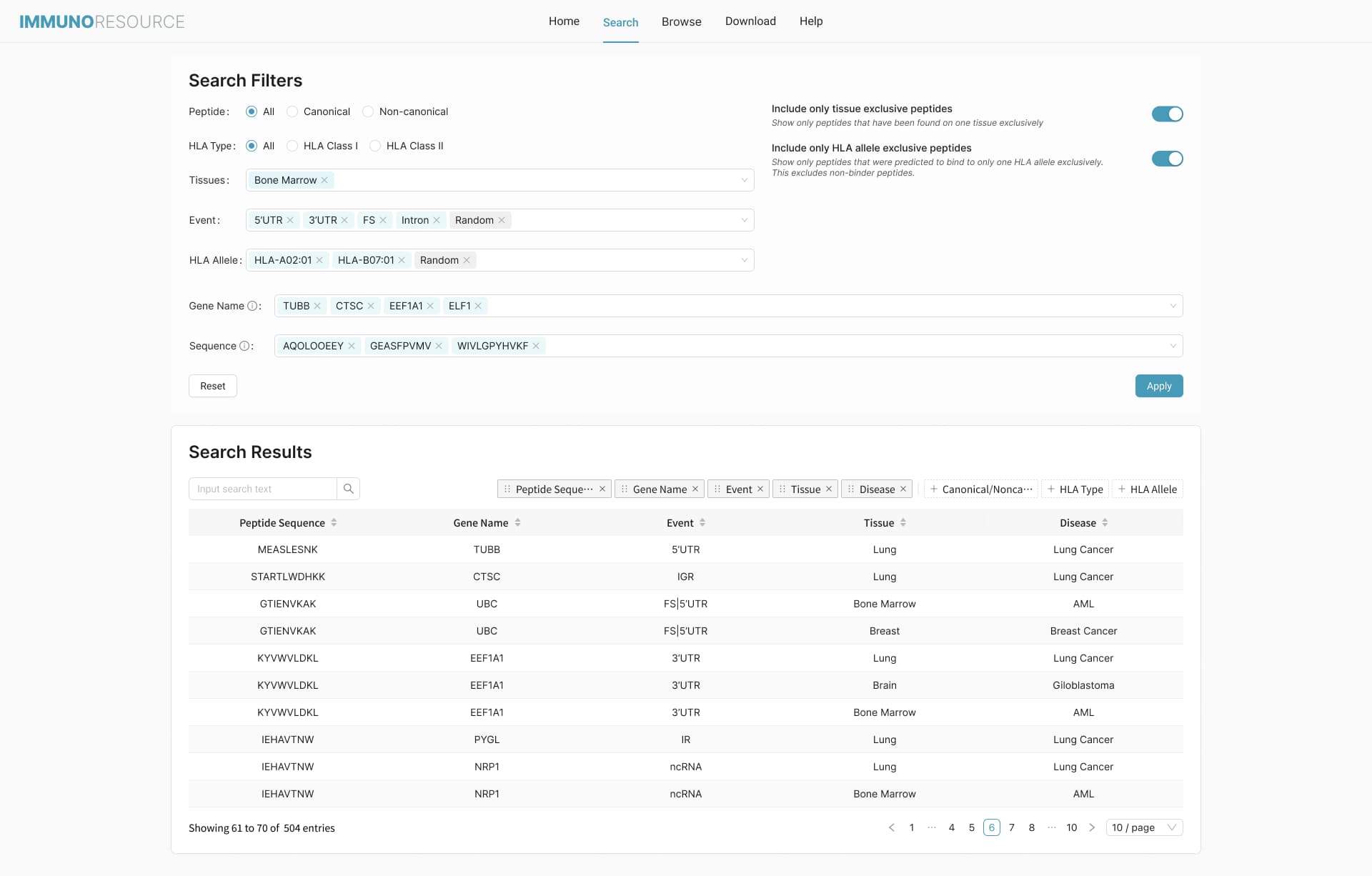
Task: Open the Download tab
Action: click(750, 21)
